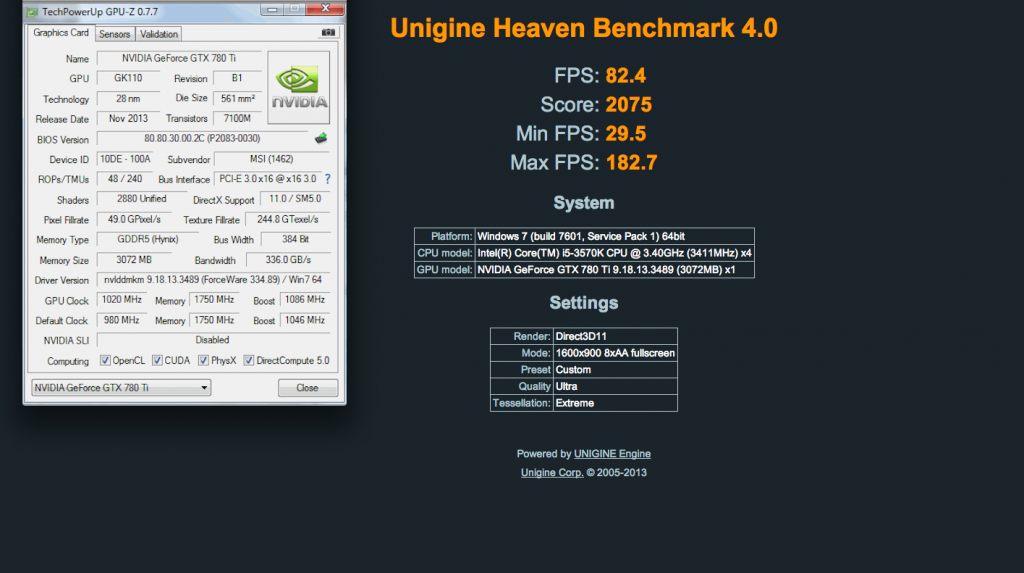This screenshot has height=573, width=1024.
Task: Toggle the OpenCL checkbox
Action: pyautogui.click(x=105, y=361)
